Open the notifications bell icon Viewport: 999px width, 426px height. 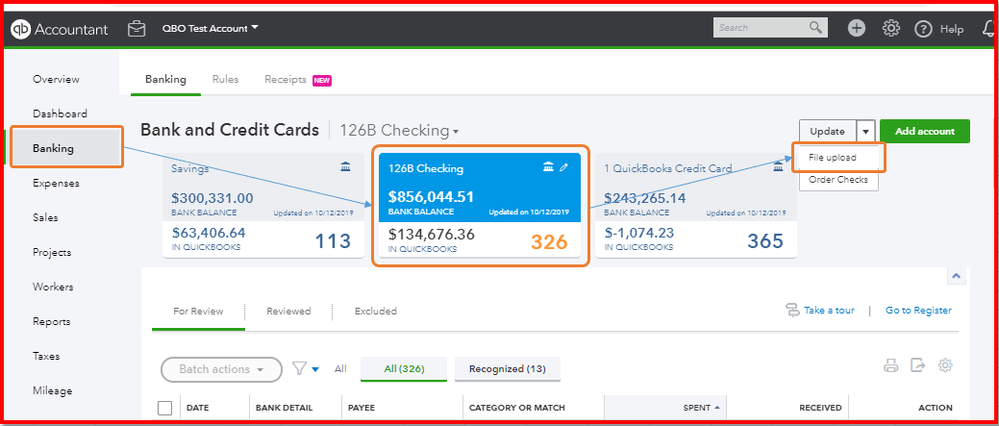pos(989,29)
